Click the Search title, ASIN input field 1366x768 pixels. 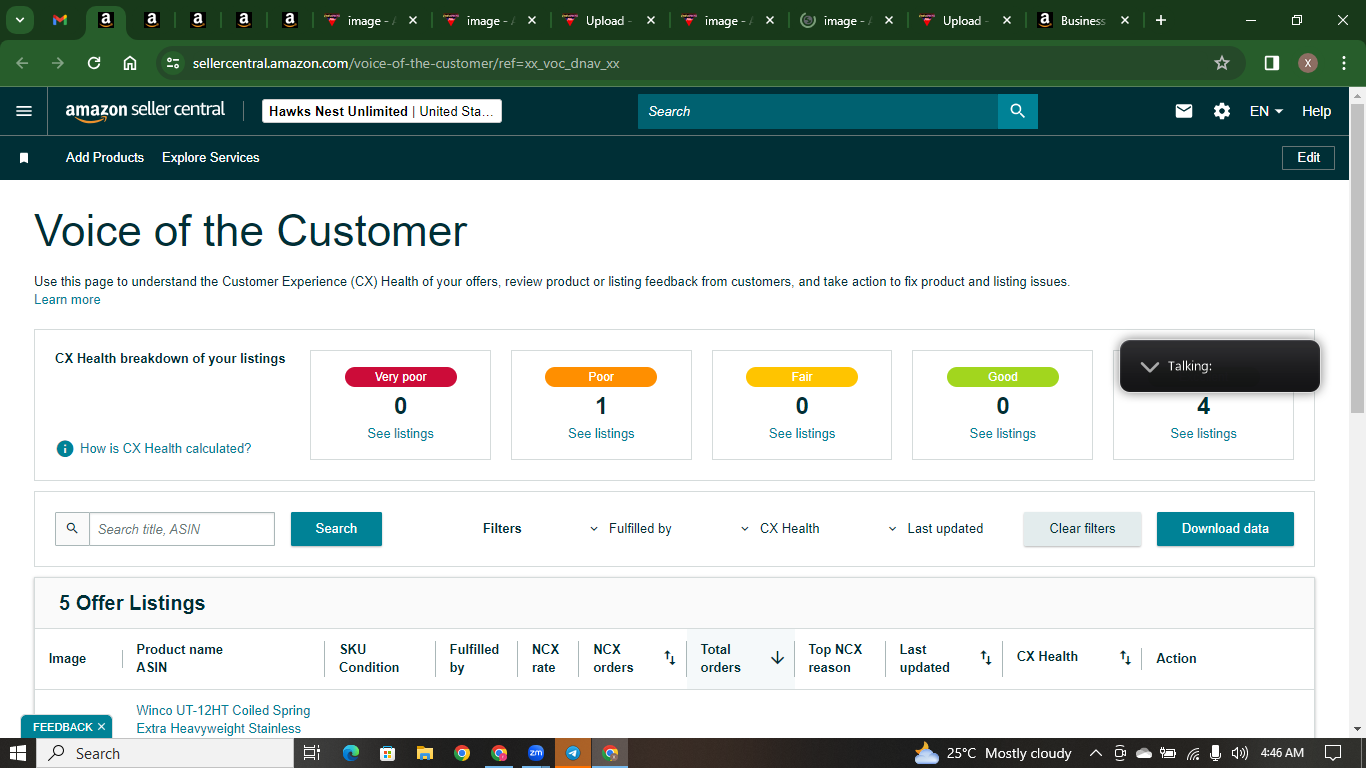pyautogui.click(x=182, y=528)
